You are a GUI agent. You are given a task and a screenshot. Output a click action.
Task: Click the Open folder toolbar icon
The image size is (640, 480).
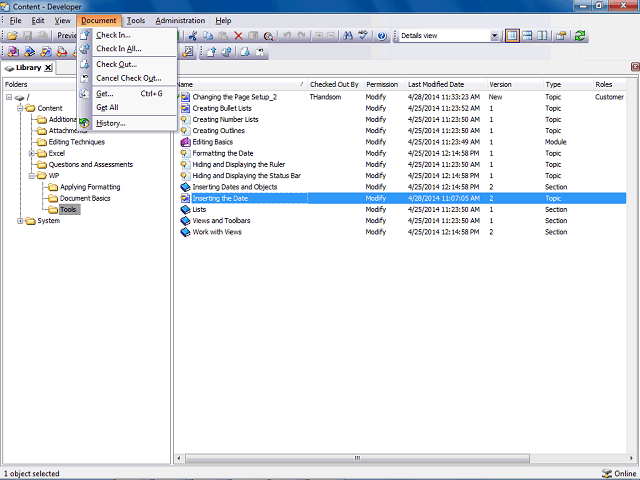coord(13,36)
